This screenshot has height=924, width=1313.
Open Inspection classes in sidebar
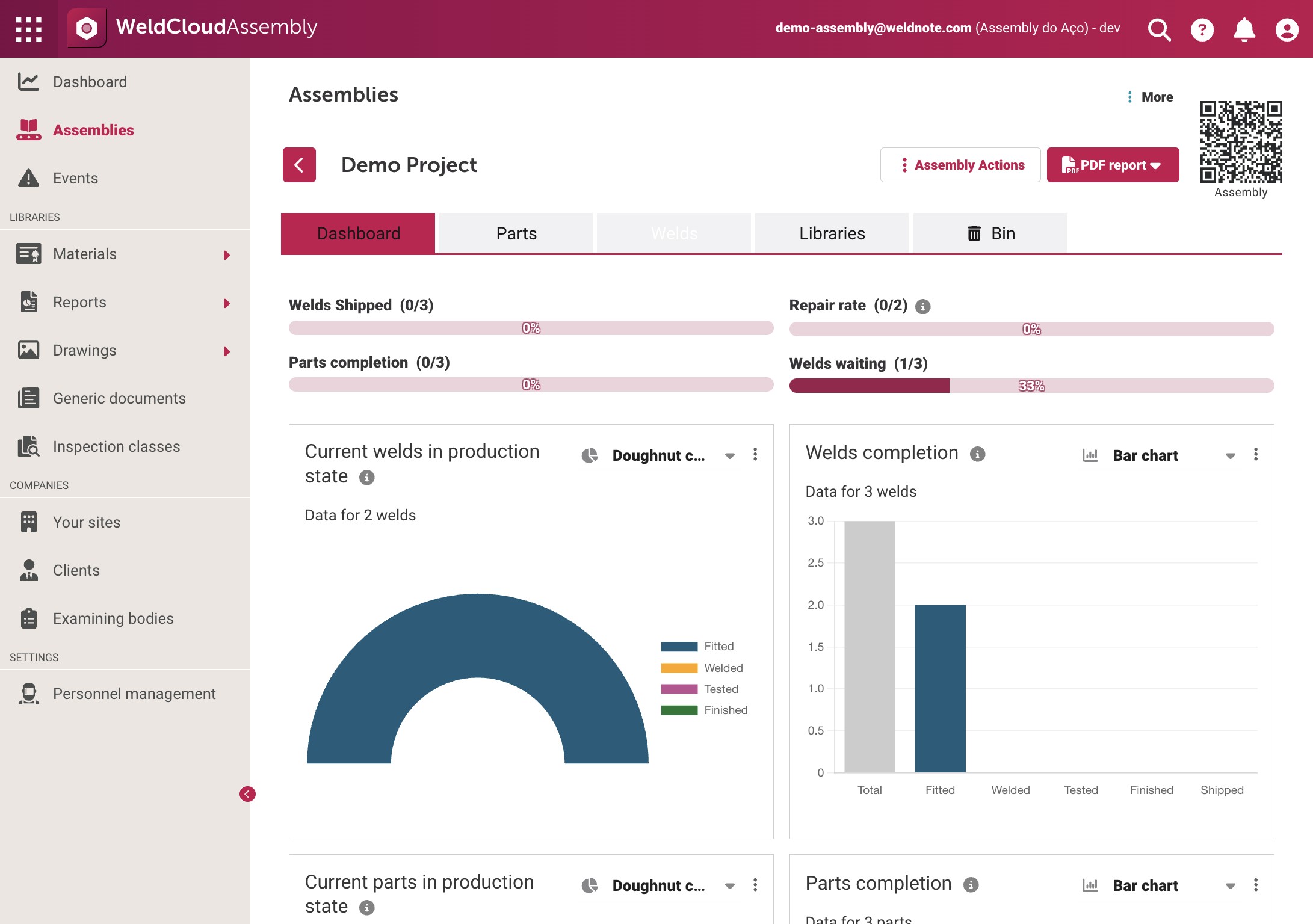click(x=125, y=446)
